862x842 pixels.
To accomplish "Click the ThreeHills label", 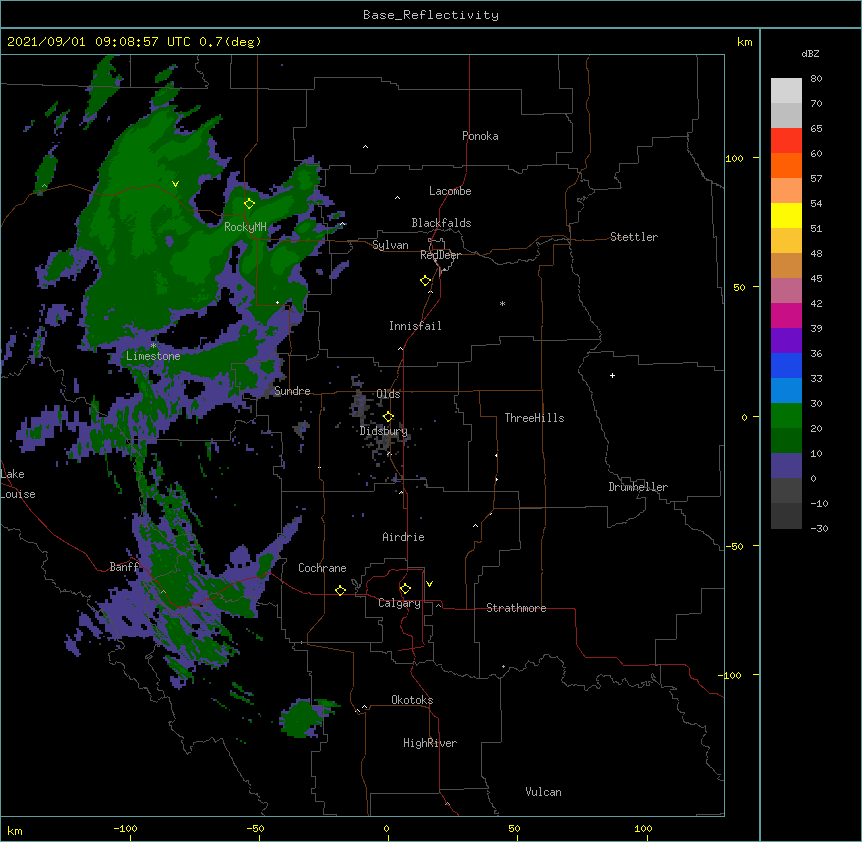I will pyautogui.click(x=534, y=418).
